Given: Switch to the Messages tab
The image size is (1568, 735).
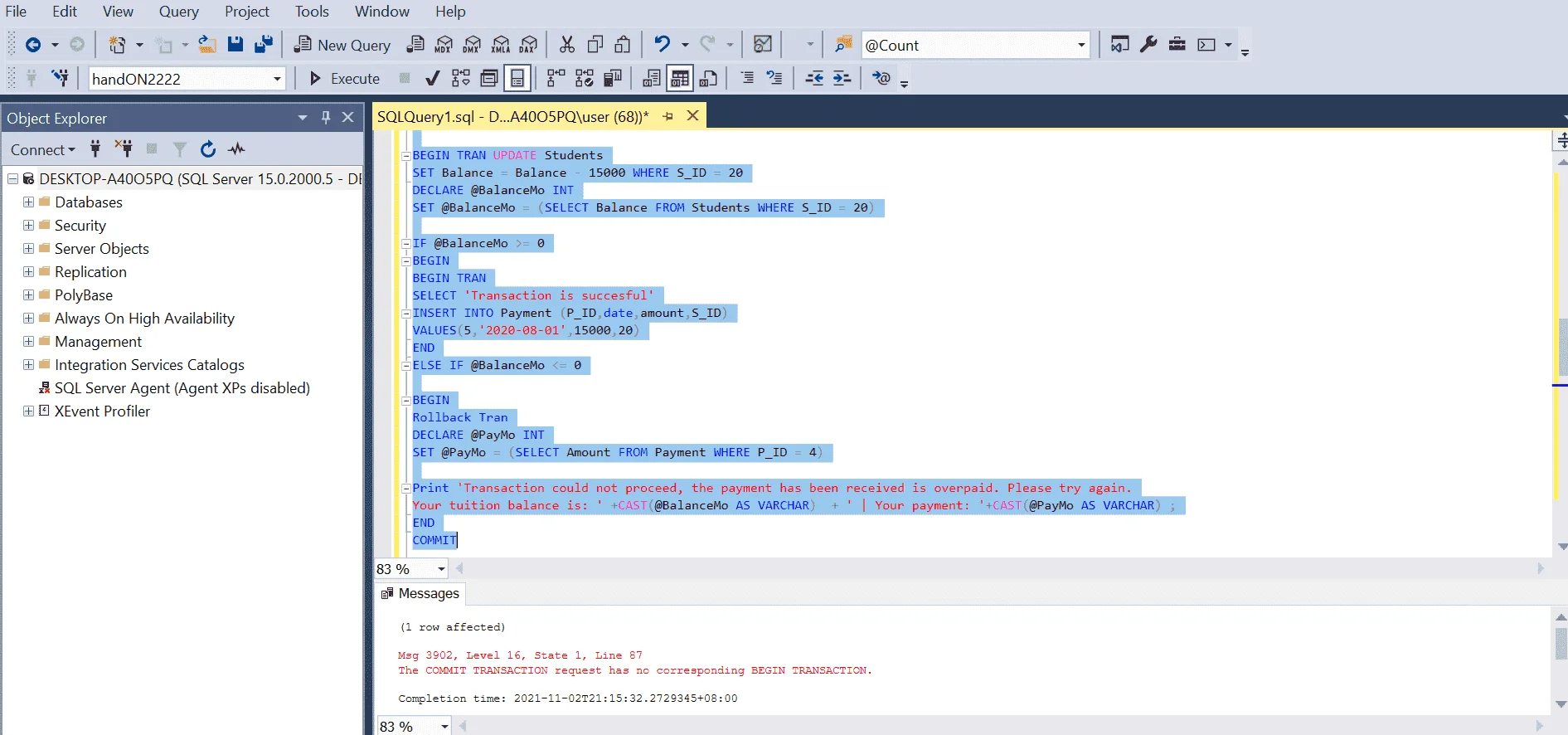Looking at the screenshot, I should (x=420, y=593).
